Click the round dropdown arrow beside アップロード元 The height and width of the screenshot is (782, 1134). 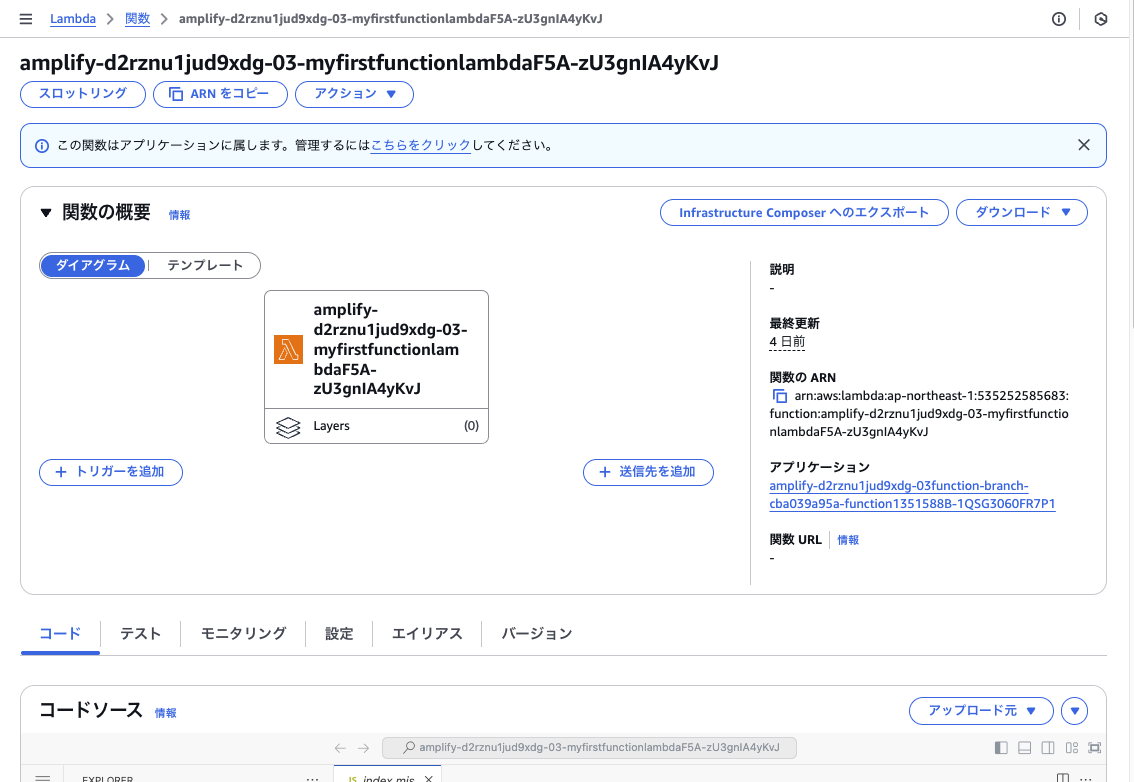click(x=1074, y=710)
